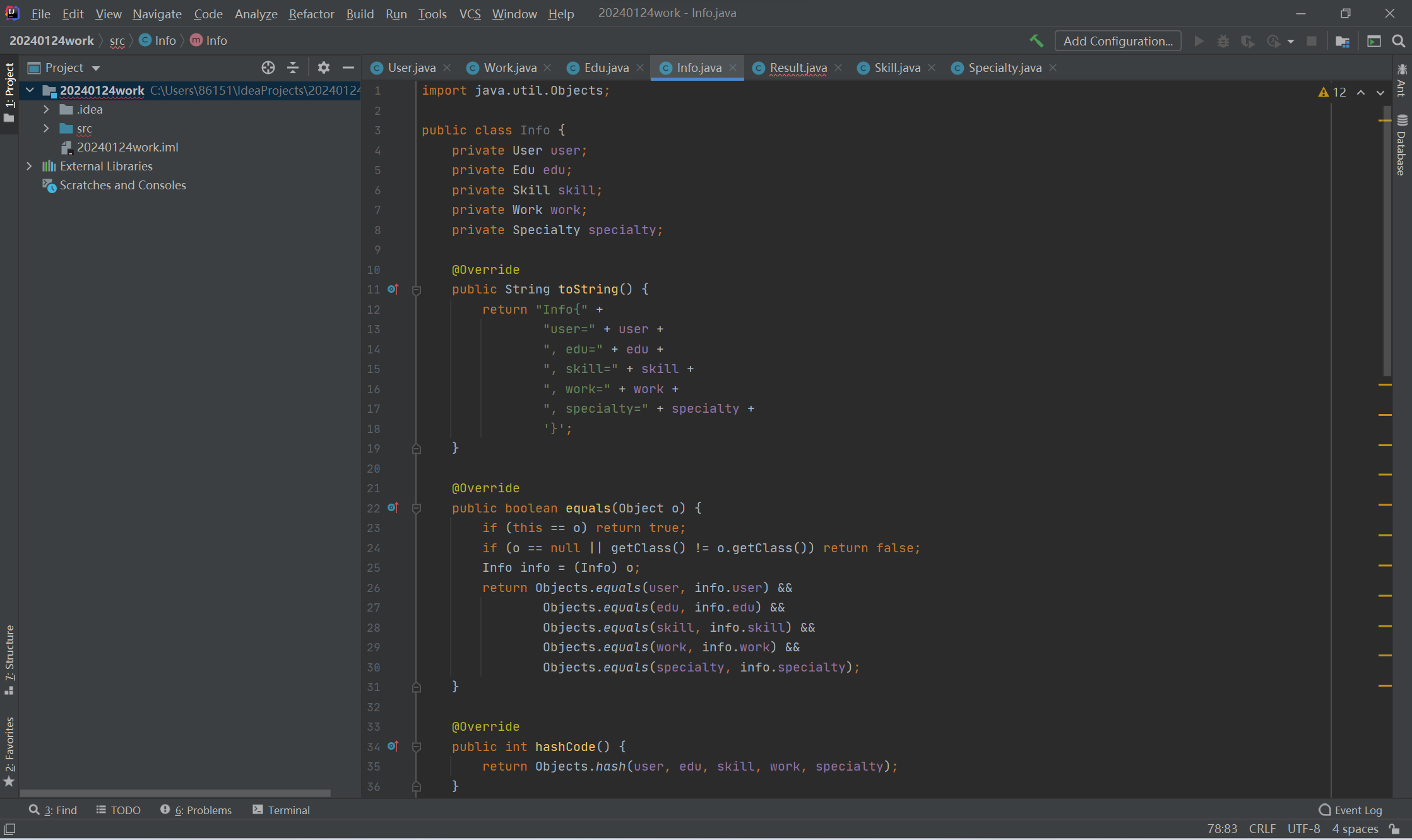Toggle read-only lock icon in status bar
Screen dimensions: 1412x840
[x=1395, y=829]
